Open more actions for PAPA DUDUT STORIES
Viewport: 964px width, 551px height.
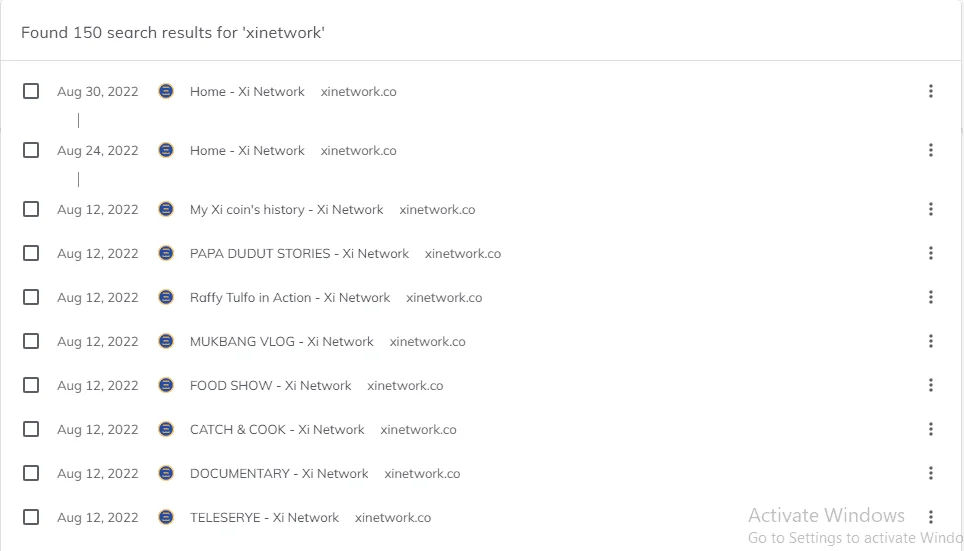(x=931, y=253)
